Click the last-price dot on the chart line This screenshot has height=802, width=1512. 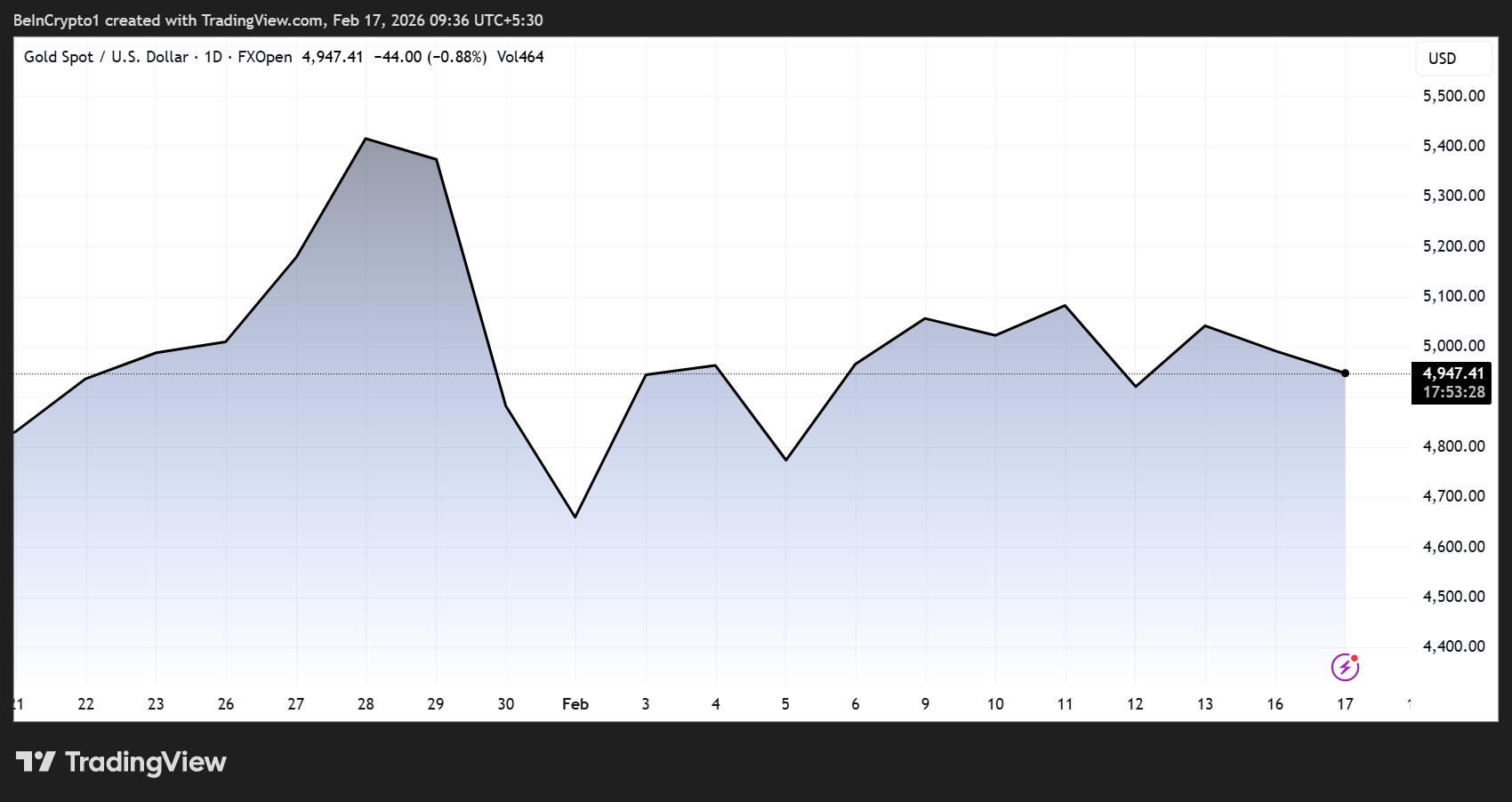tap(1345, 373)
